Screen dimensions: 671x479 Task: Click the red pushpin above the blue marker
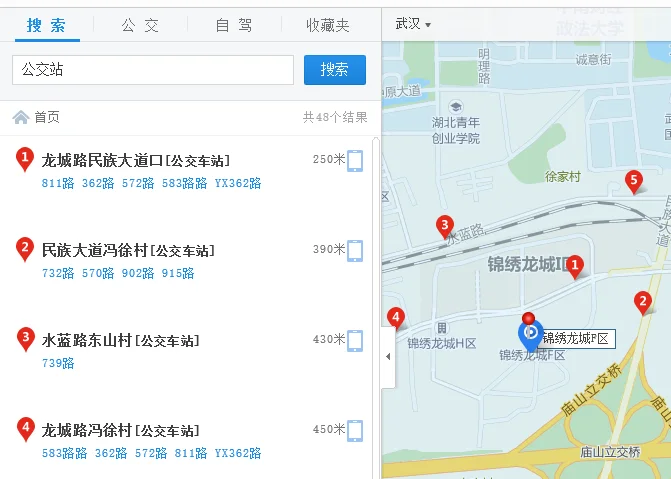tap(528, 319)
